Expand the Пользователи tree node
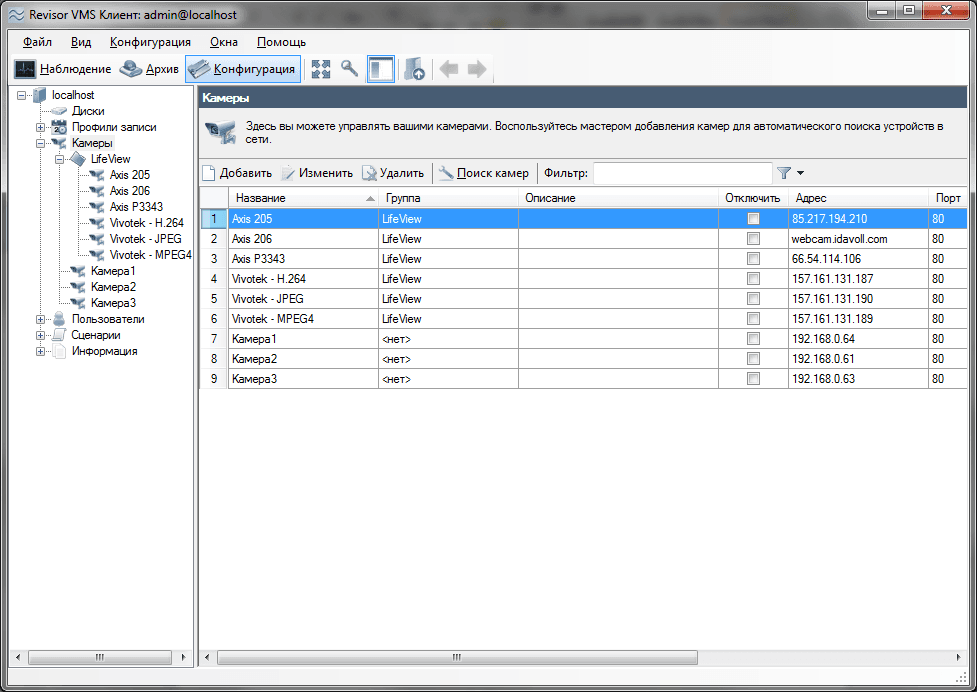Image resolution: width=977 pixels, height=692 pixels. point(40,319)
